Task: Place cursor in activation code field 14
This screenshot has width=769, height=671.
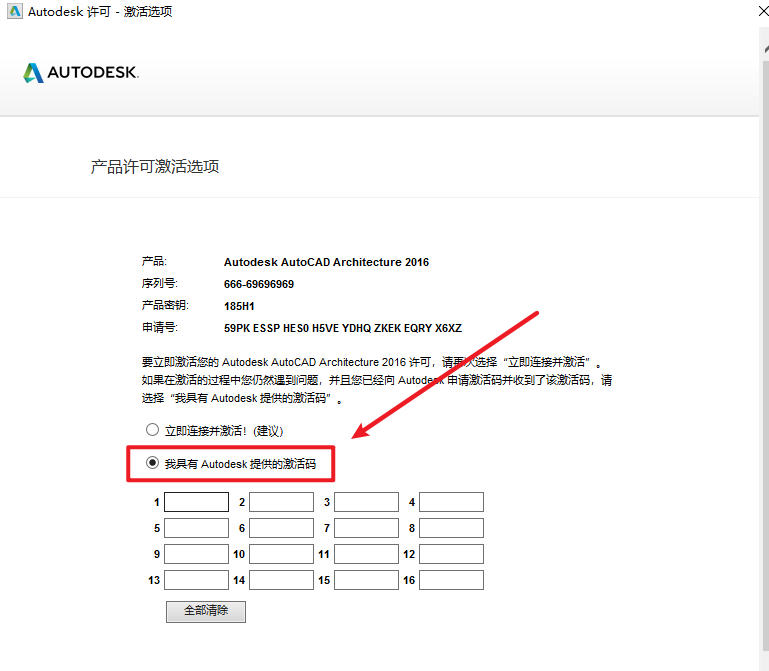Action: pos(281,580)
